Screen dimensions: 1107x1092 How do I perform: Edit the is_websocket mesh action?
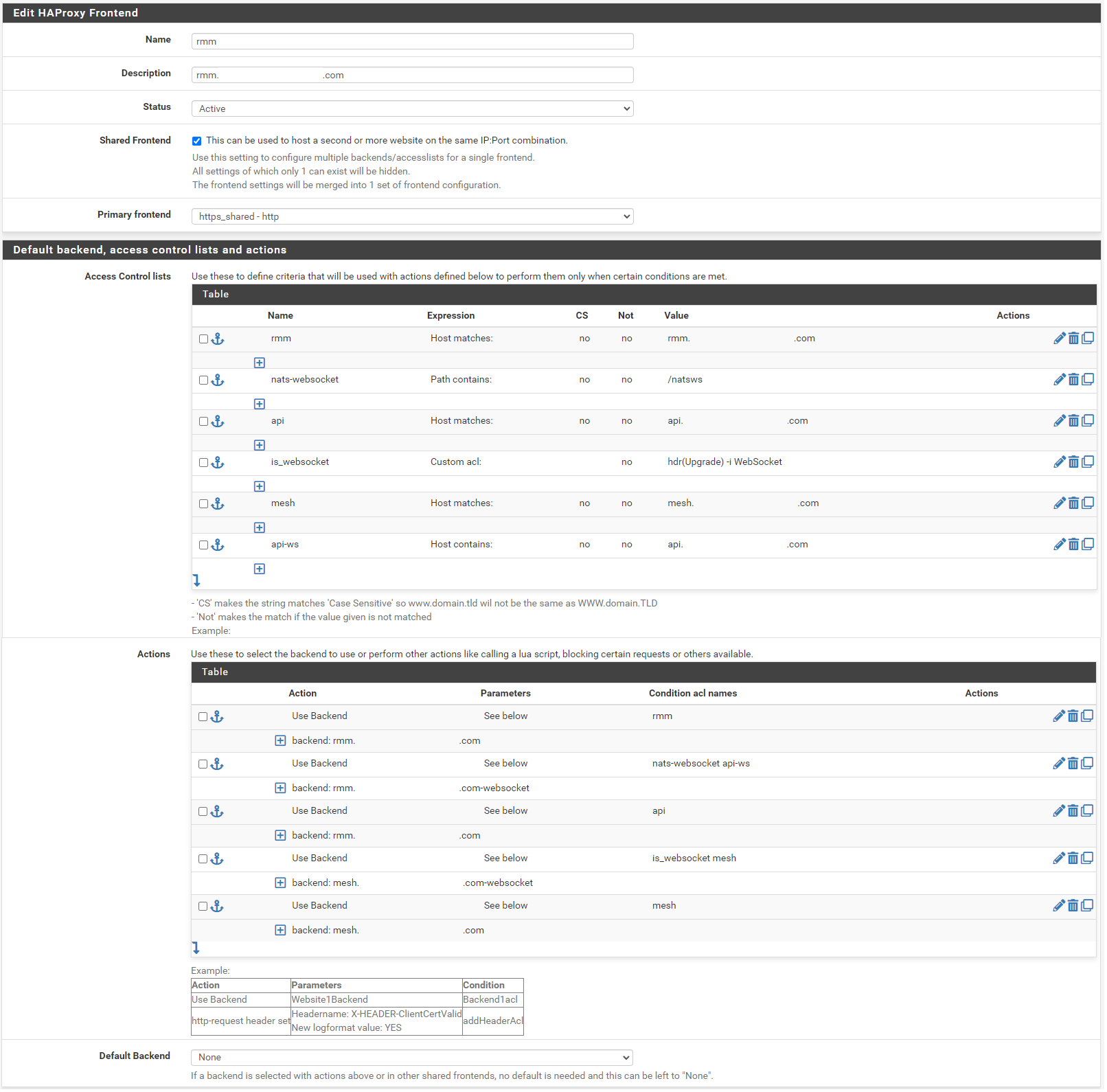(1059, 858)
